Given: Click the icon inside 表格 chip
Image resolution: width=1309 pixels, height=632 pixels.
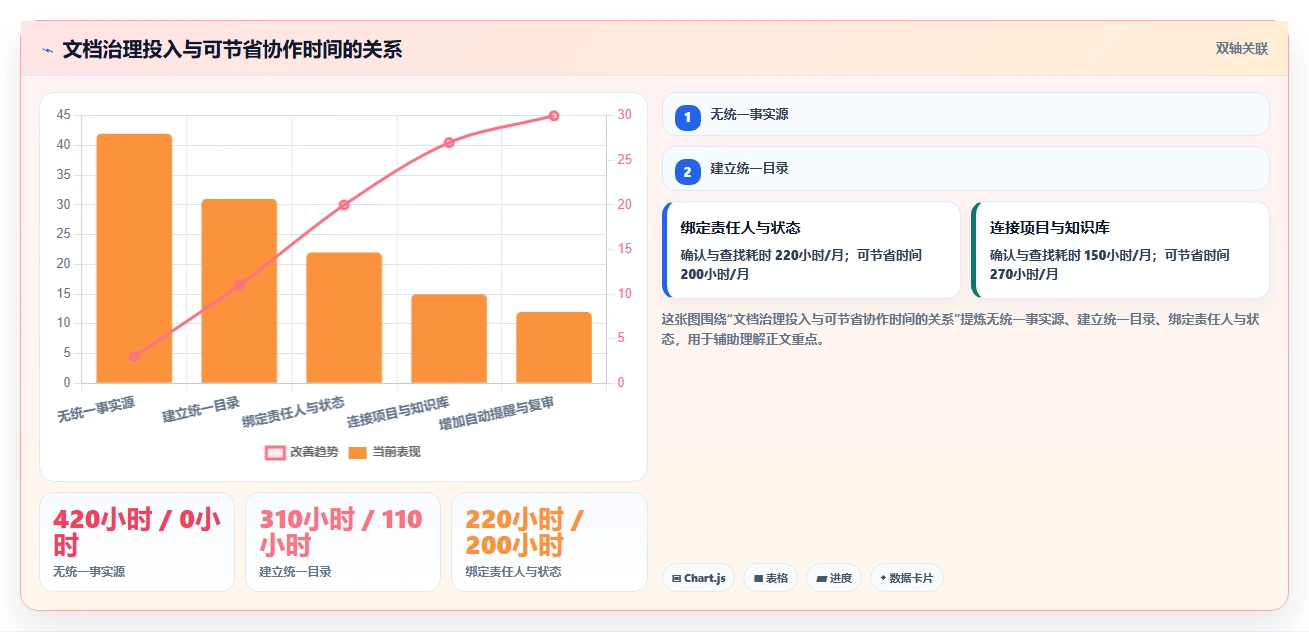Looking at the screenshot, I should coord(758,578).
